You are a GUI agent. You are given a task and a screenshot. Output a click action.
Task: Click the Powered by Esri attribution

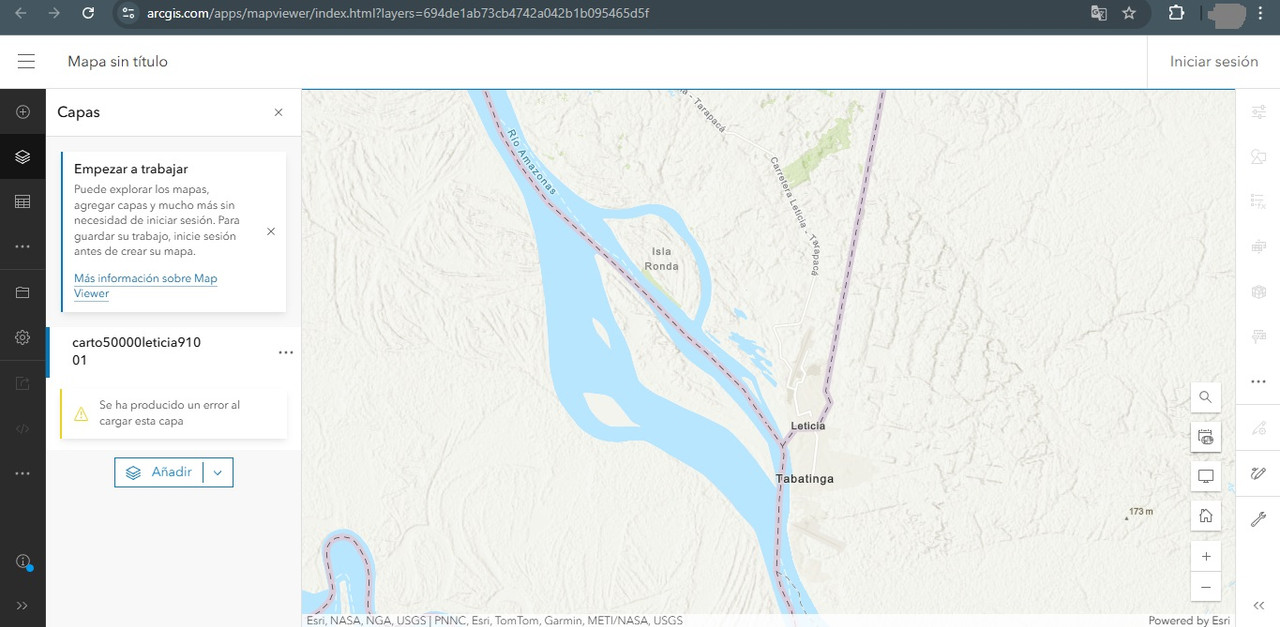point(1189,620)
